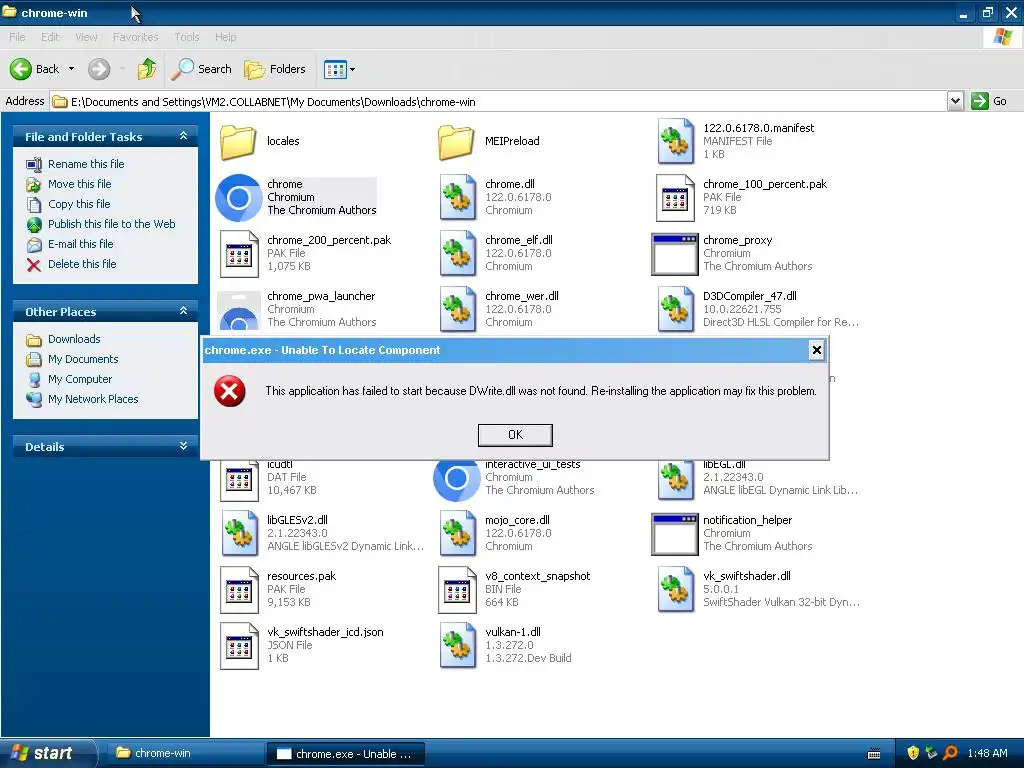
Task: Select the chrome_elf.dll file icon
Action: (457, 253)
